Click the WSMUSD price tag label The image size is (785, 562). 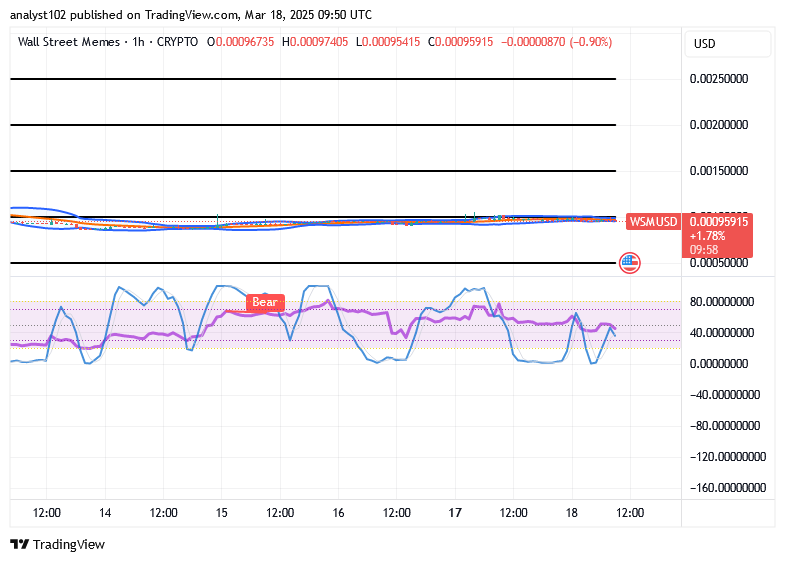pyautogui.click(x=653, y=222)
